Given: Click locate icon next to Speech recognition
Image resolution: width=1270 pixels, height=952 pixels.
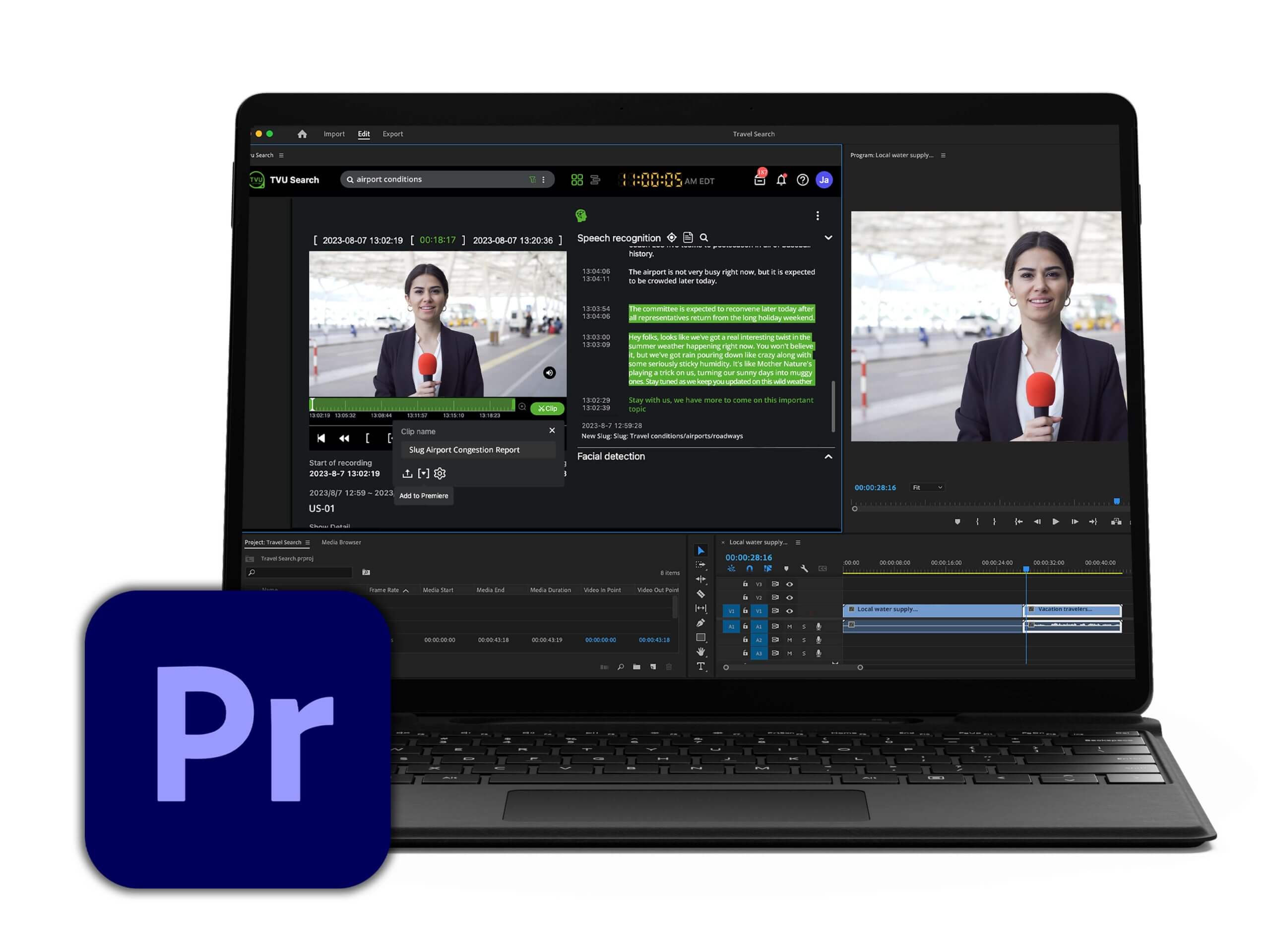Looking at the screenshot, I should 671,238.
